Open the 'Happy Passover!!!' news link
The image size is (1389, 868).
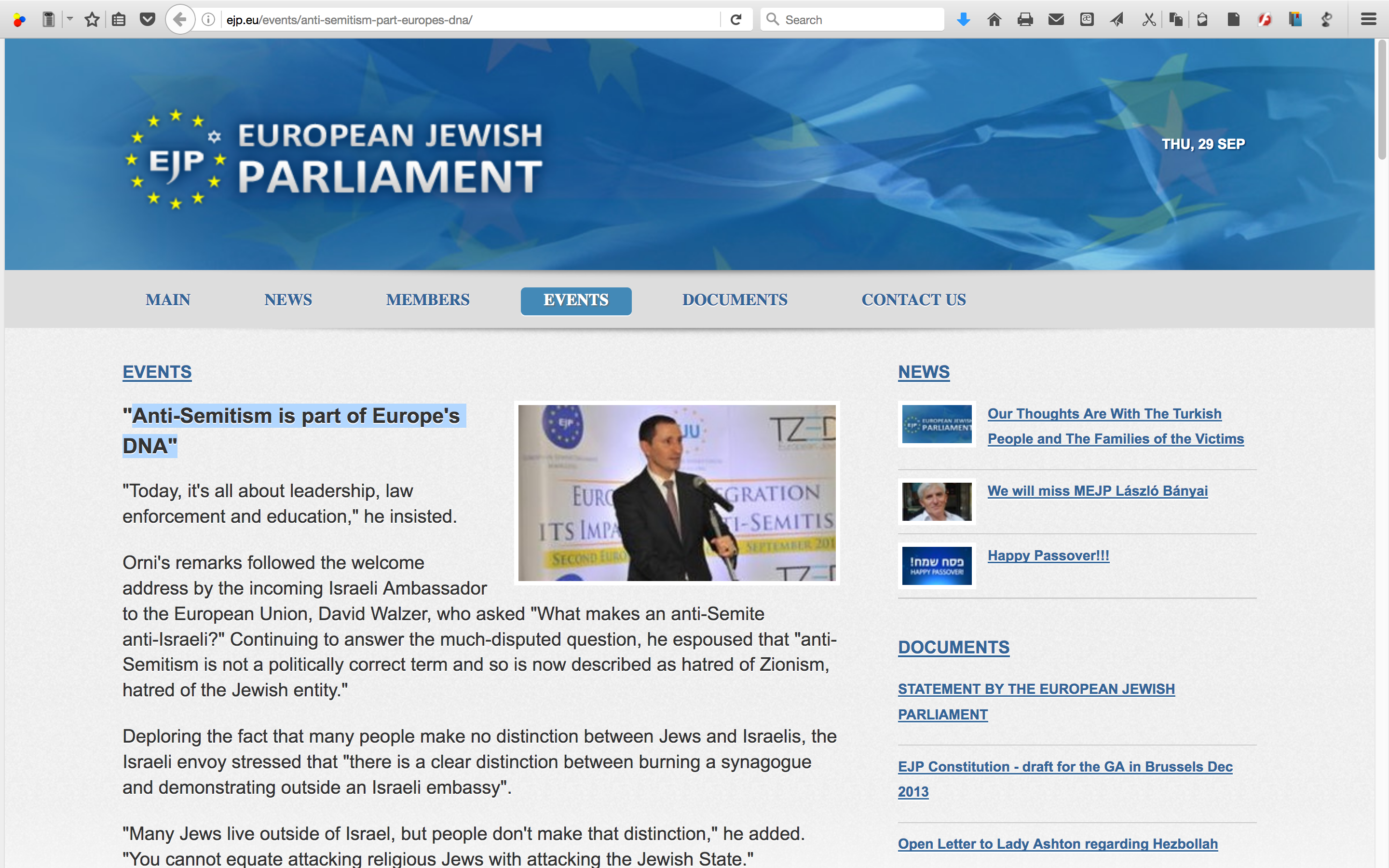coord(1049,556)
